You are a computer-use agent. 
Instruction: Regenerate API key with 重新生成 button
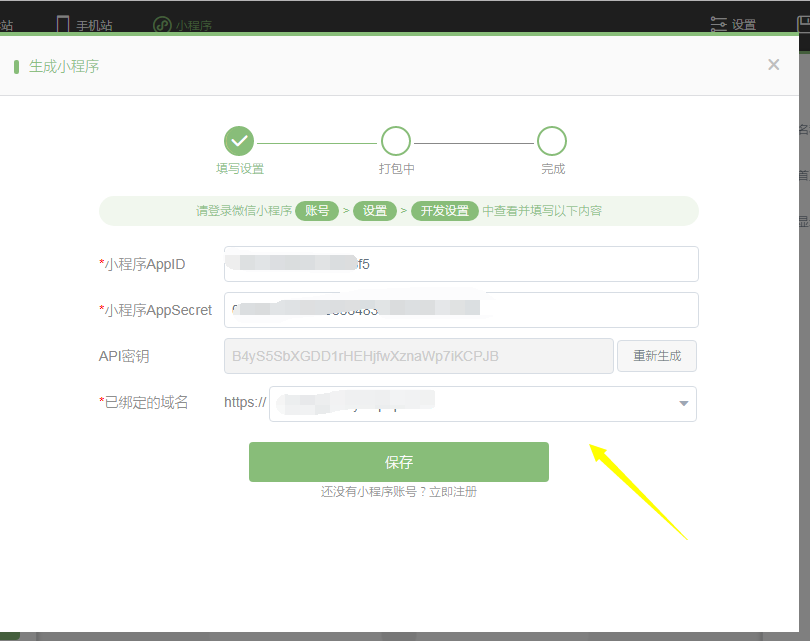[656, 356]
